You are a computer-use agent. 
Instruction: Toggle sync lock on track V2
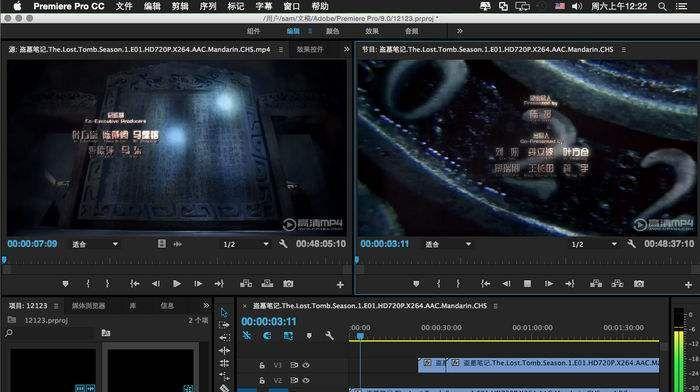(x=294, y=380)
